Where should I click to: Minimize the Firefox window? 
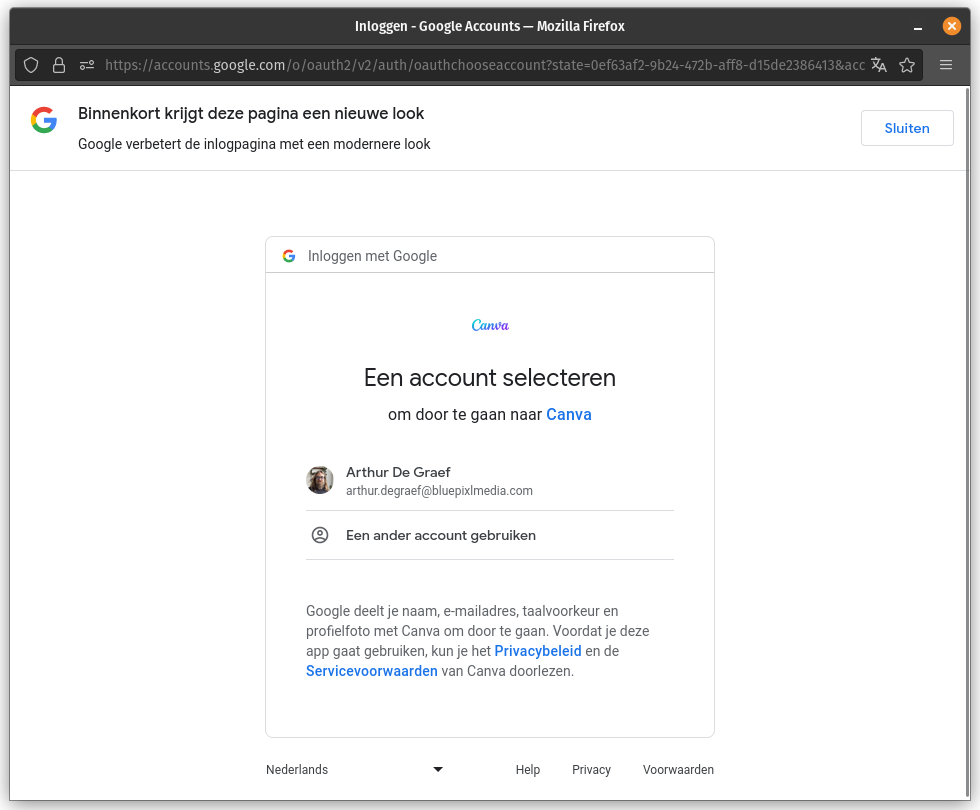click(x=918, y=26)
